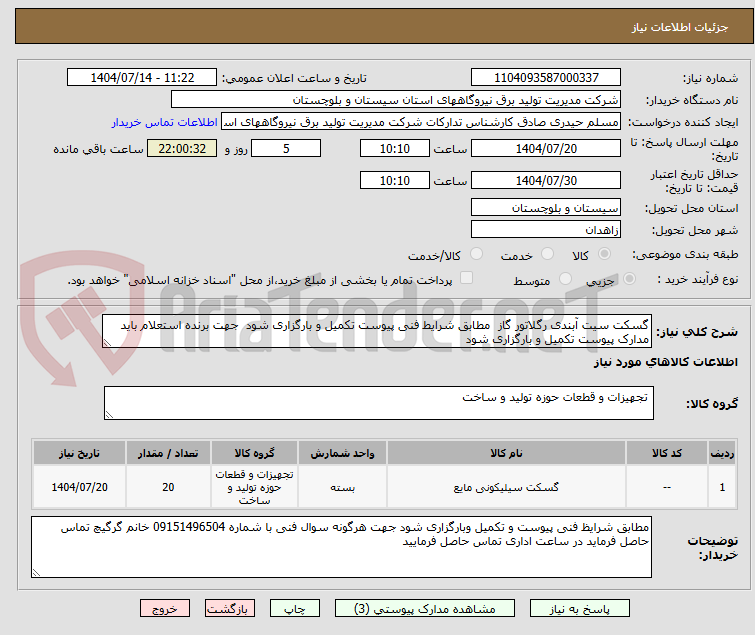Open اطلاعات تماس خریدار link
This screenshot has height=635, width=755.
pyautogui.click(x=165, y=122)
